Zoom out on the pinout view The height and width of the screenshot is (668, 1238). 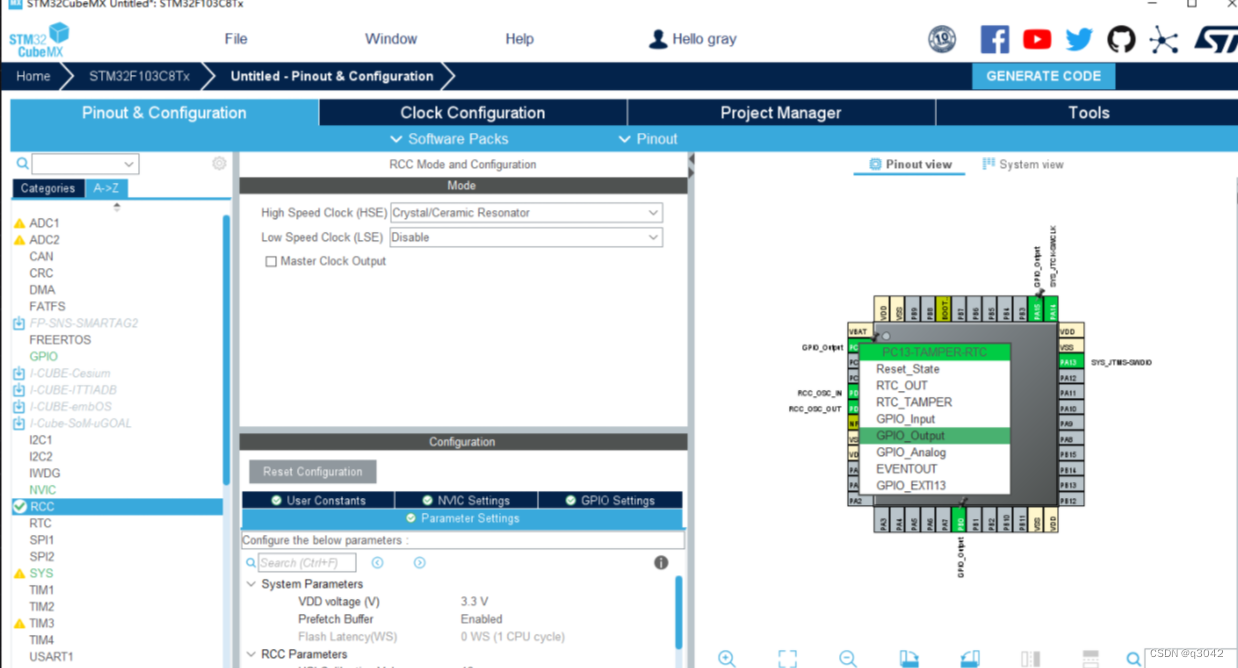coord(848,658)
